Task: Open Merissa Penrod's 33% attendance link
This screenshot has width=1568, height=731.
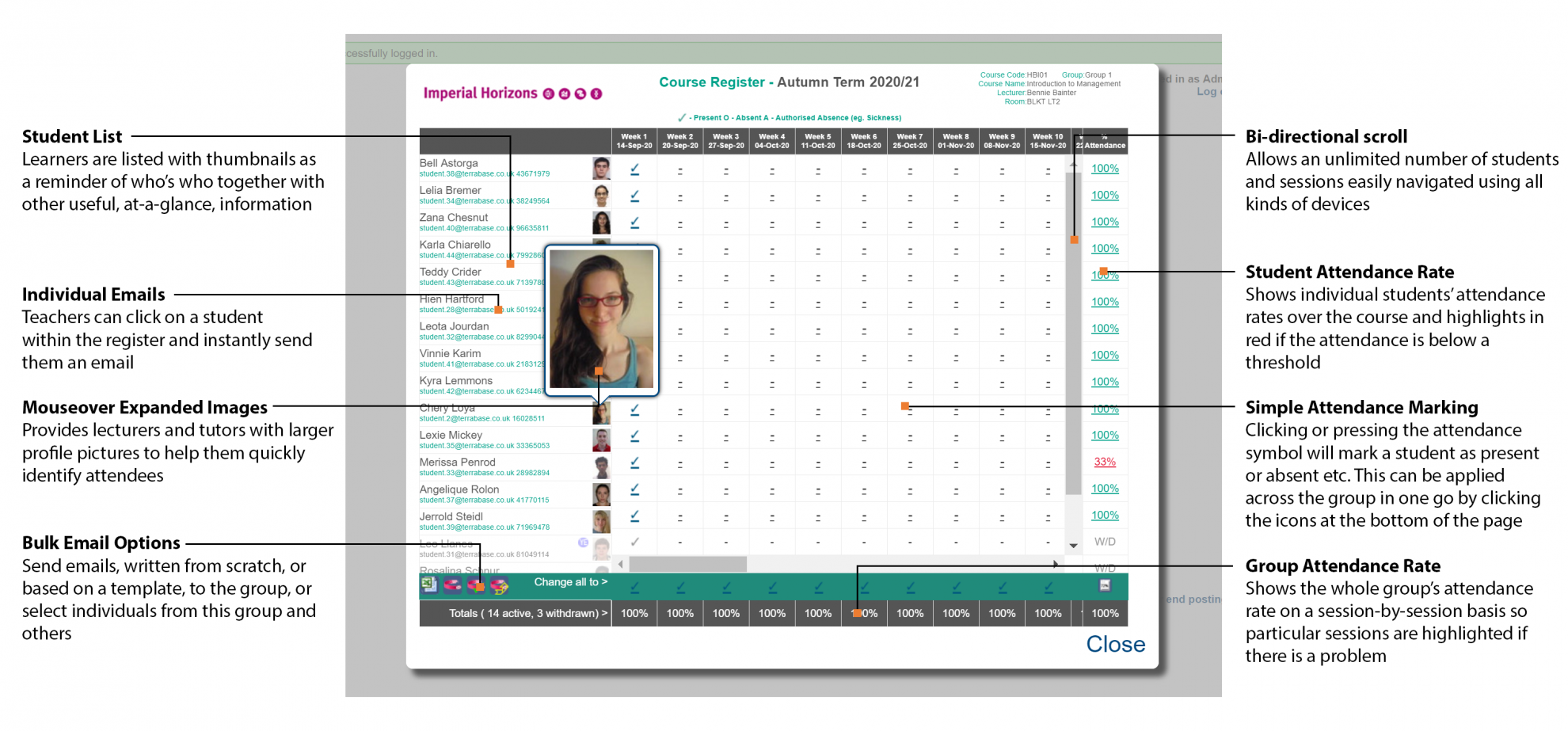Action: (1105, 462)
